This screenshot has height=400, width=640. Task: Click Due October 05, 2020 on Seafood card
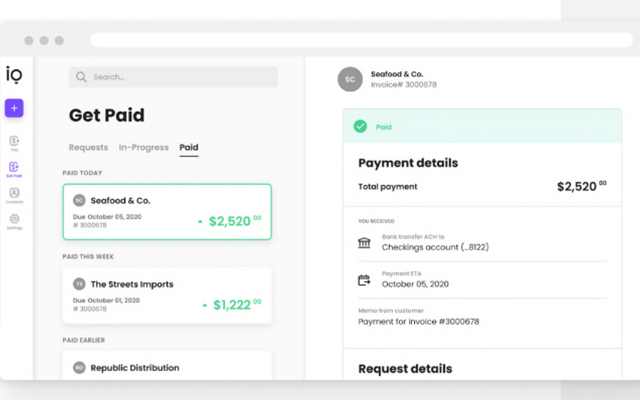(107, 217)
